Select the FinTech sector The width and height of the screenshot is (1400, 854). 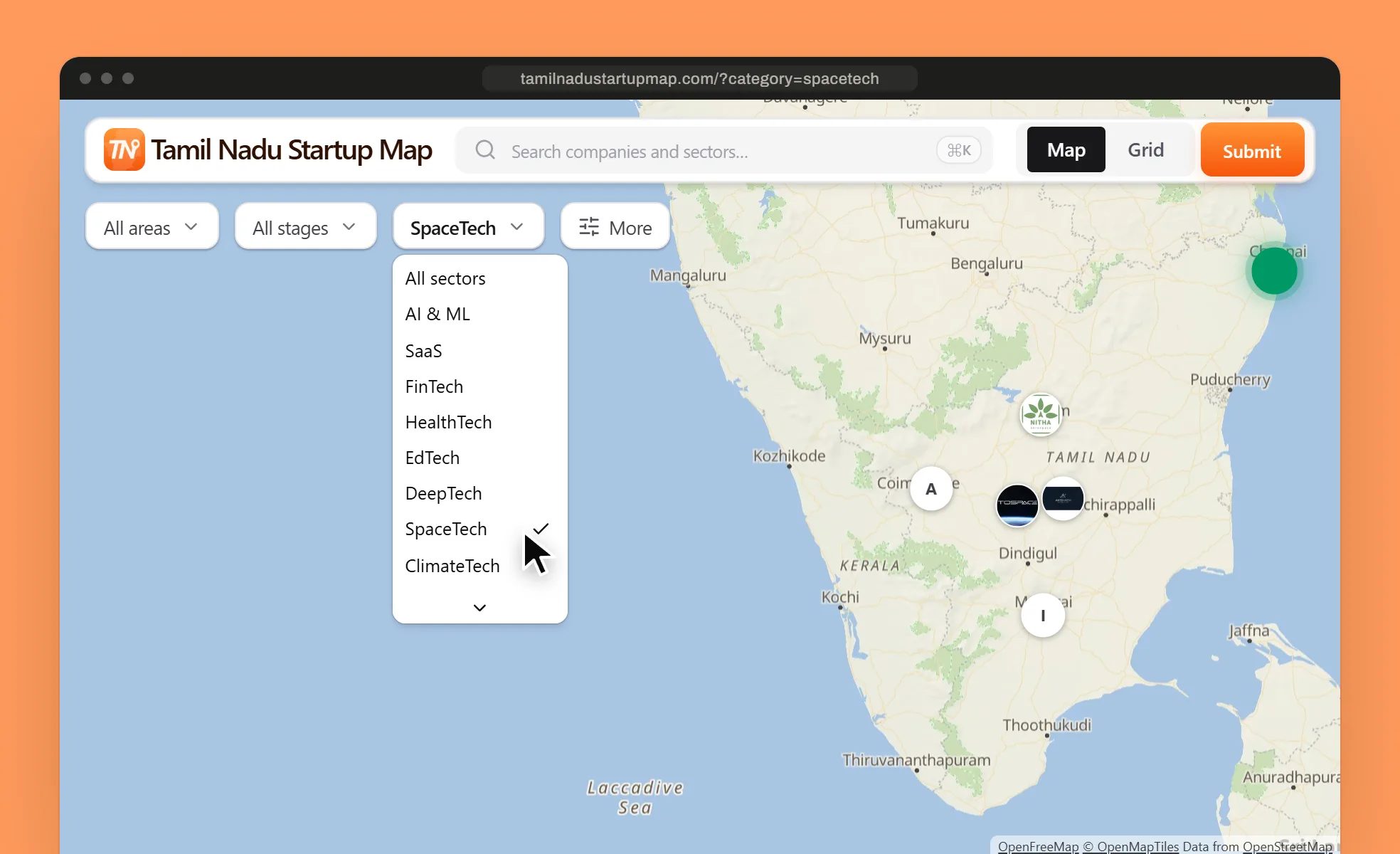[479, 386]
